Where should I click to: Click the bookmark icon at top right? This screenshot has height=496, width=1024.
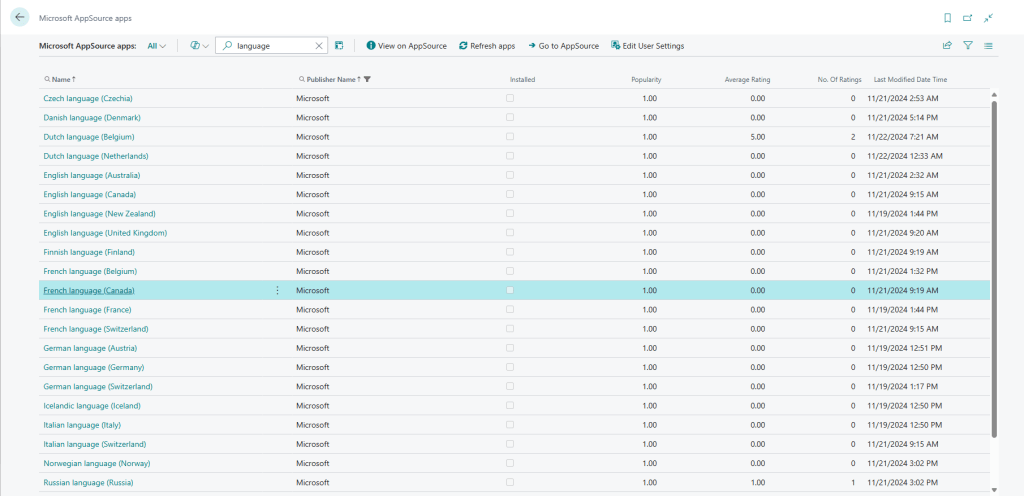pos(948,18)
